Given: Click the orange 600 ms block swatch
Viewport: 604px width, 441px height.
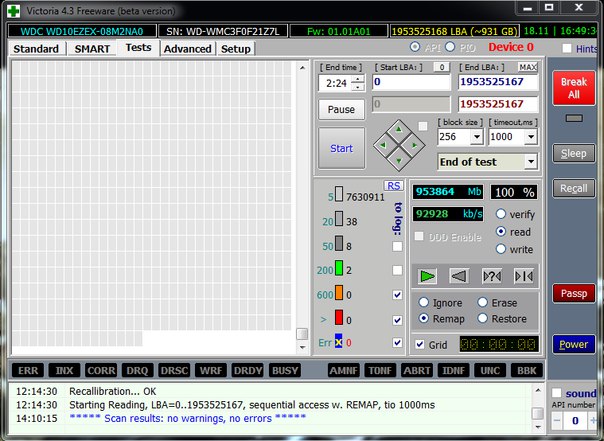Looking at the screenshot, I should (339, 293).
